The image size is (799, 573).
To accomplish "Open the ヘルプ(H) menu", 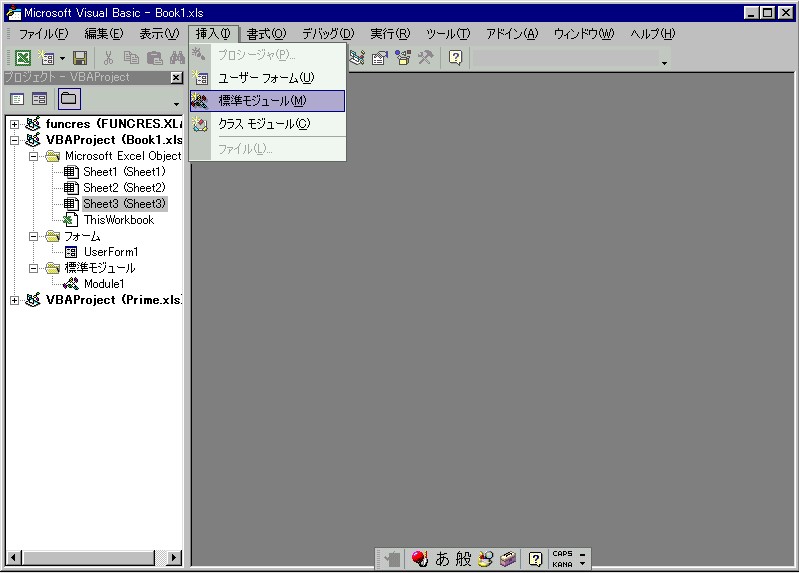I will 652,34.
